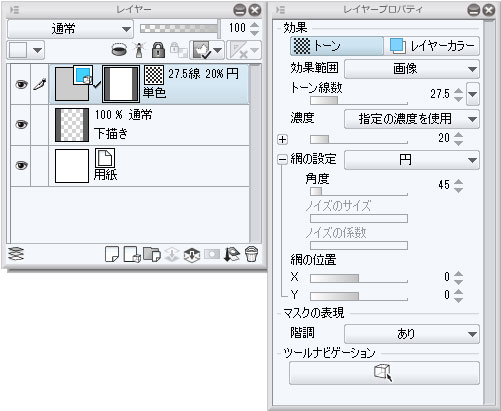Viewport: 501px width, 411px height.
Task: Click the new raster layer icon
Action: 112,255
